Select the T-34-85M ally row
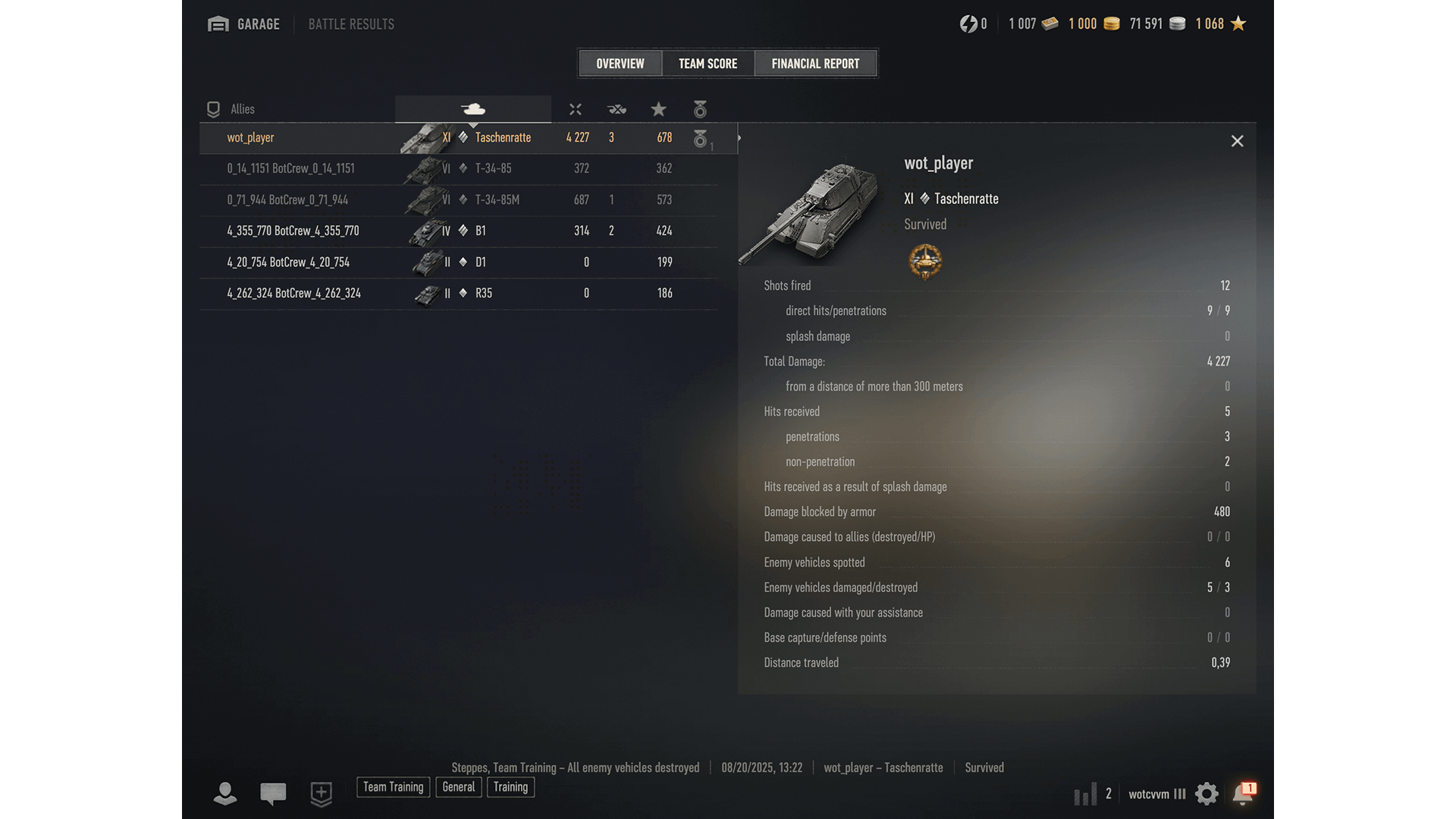The width and height of the screenshot is (1456, 819). (x=459, y=199)
